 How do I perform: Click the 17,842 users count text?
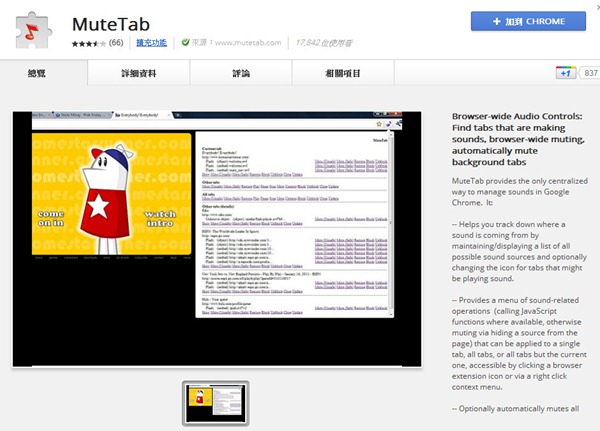click(324, 43)
